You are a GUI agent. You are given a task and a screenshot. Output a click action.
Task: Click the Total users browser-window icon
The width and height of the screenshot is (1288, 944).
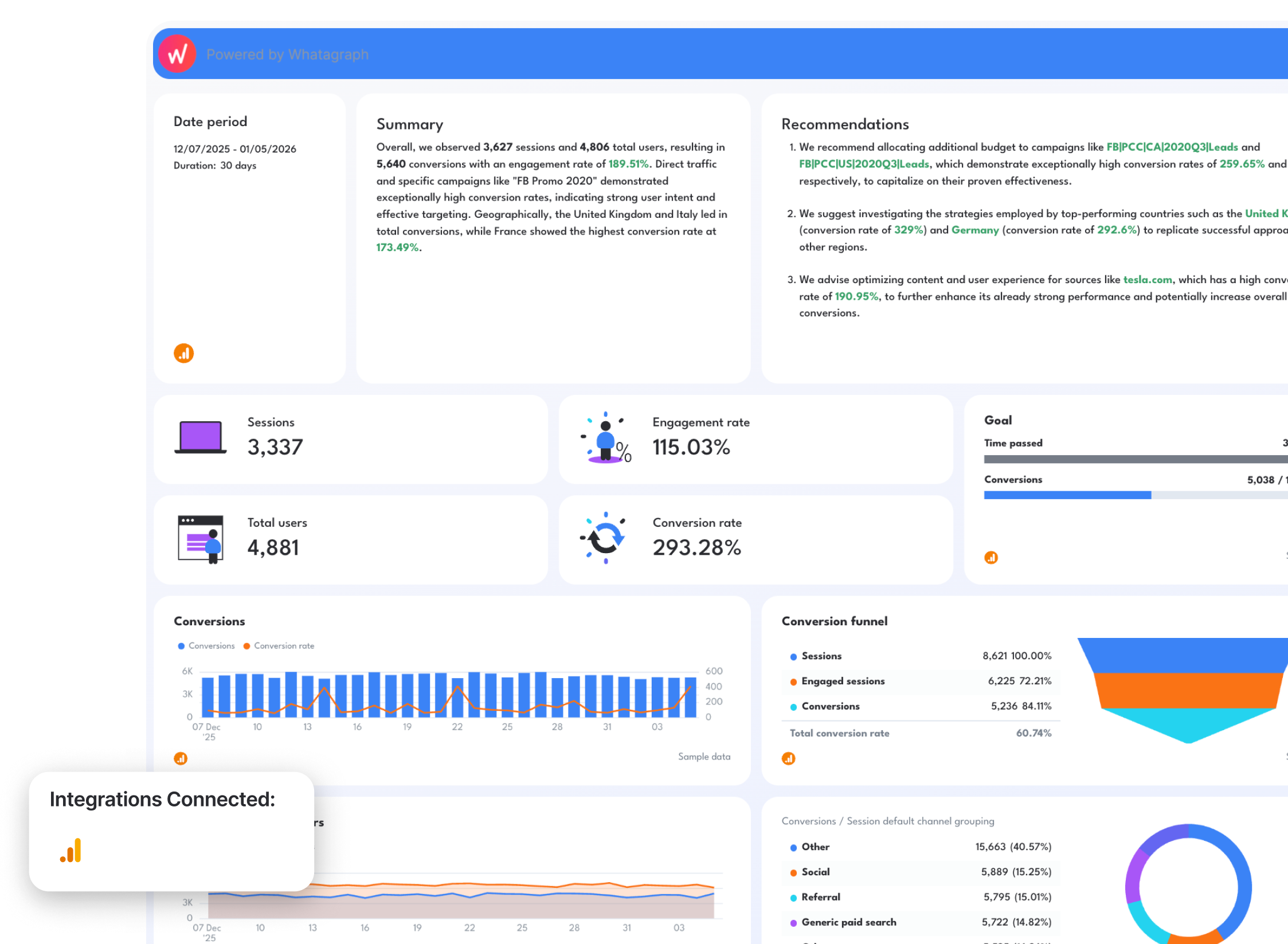pos(200,537)
